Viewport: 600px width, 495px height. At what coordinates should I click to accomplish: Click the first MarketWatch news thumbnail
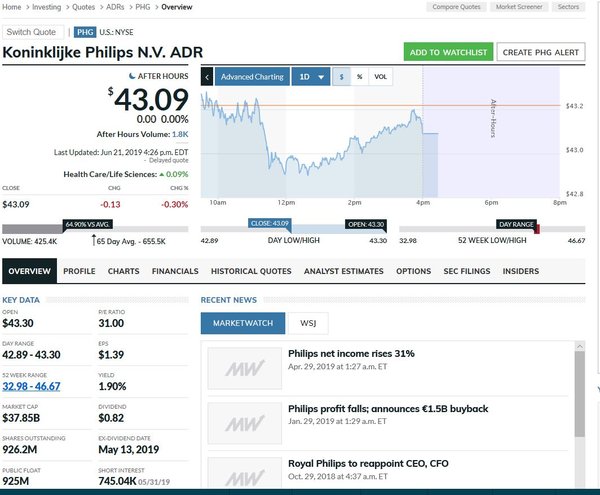(x=238, y=368)
